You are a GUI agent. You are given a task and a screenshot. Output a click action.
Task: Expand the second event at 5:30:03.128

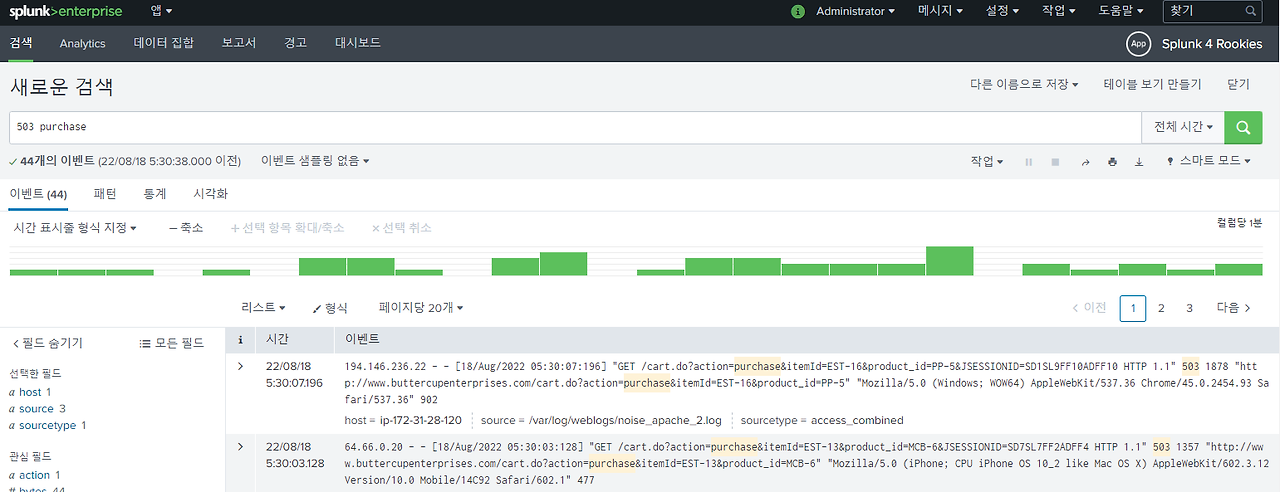[240, 447]
